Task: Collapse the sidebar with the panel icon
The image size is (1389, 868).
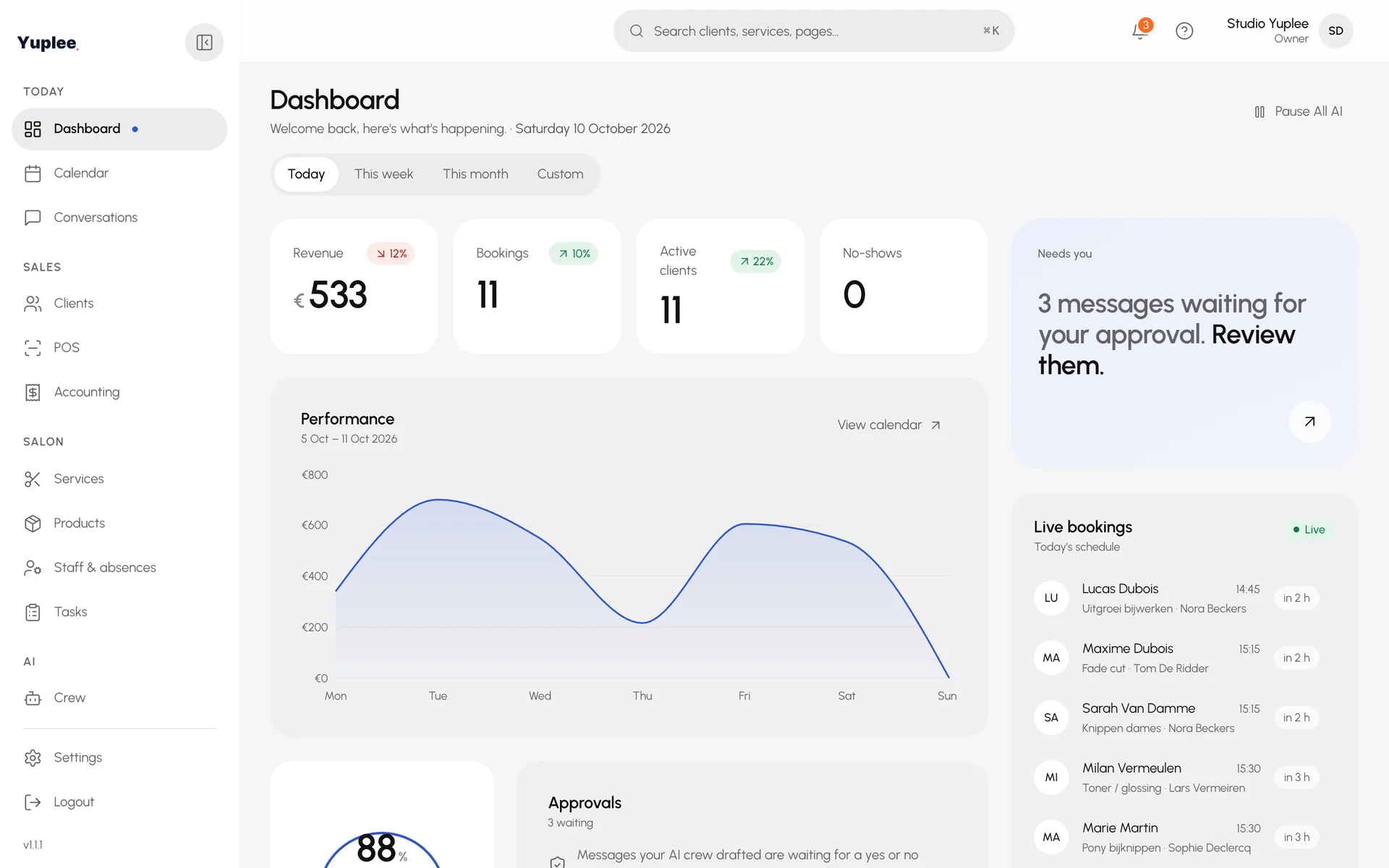Action: (x=204, y=43)
